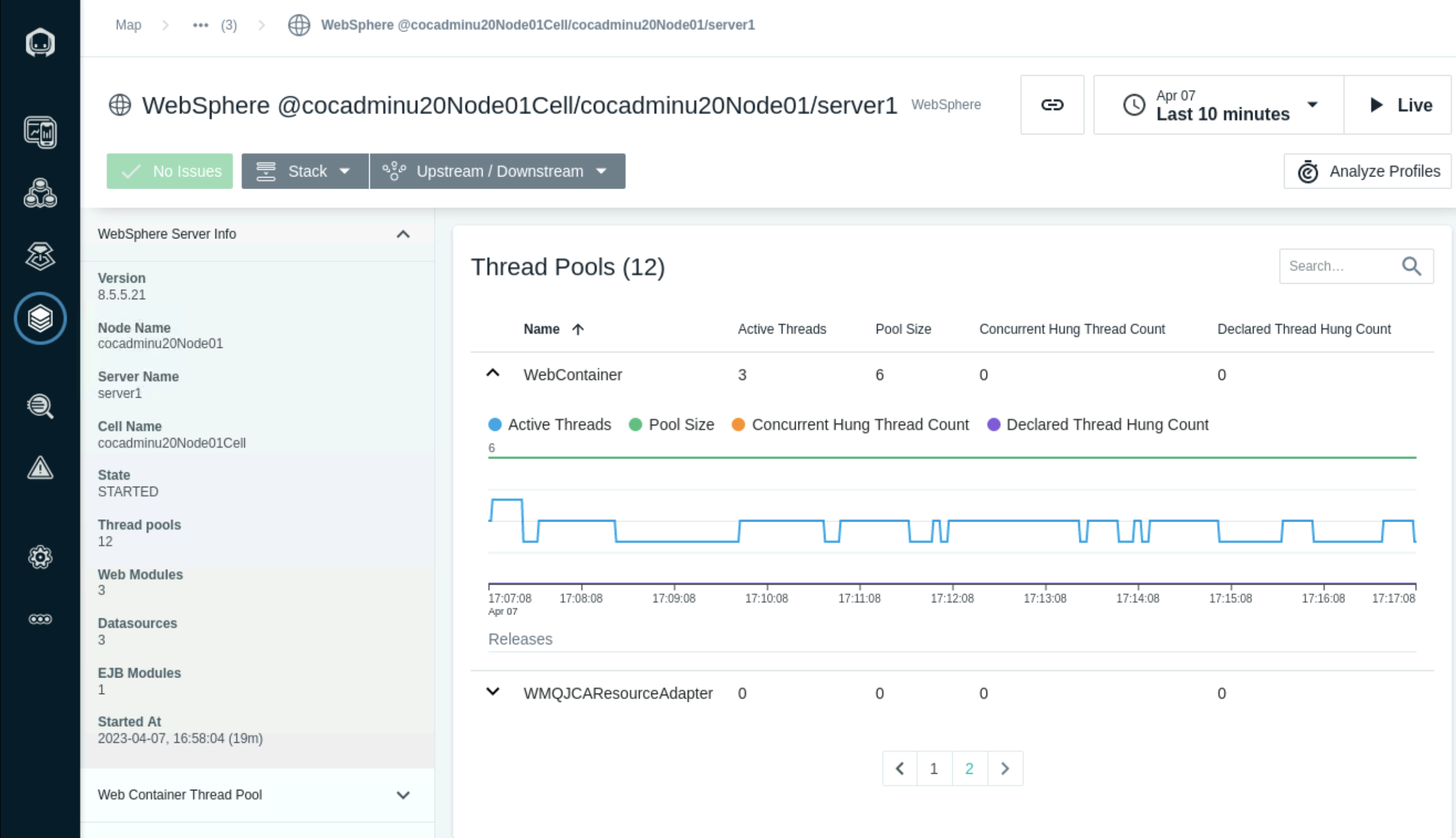Click the Analyze Profiles stopwatch icon
The width and height of the screenshot is (1456, 838).
click(1308, 171)
